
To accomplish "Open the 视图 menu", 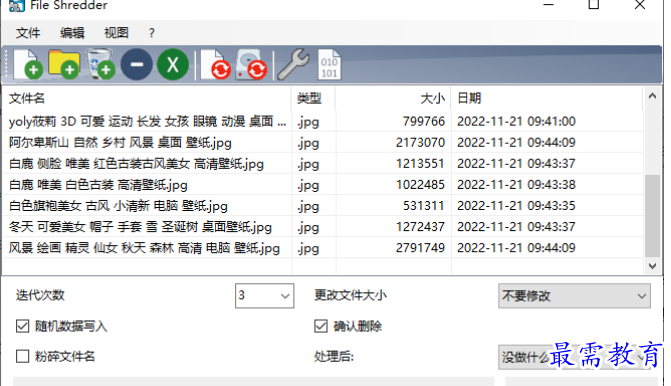I will coord(116,33).
